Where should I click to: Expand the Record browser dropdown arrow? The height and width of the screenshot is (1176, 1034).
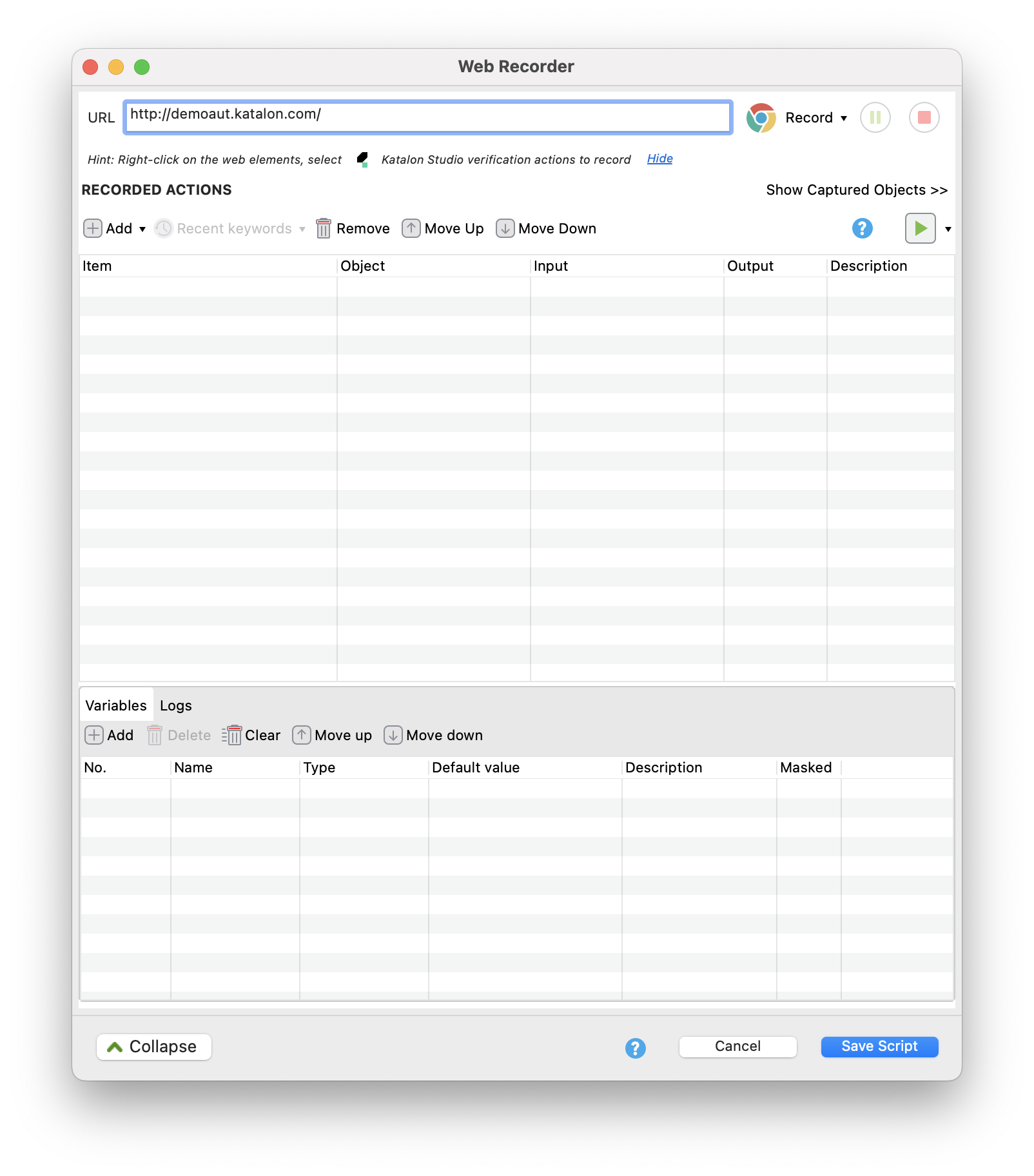click(x=844, y=119)
